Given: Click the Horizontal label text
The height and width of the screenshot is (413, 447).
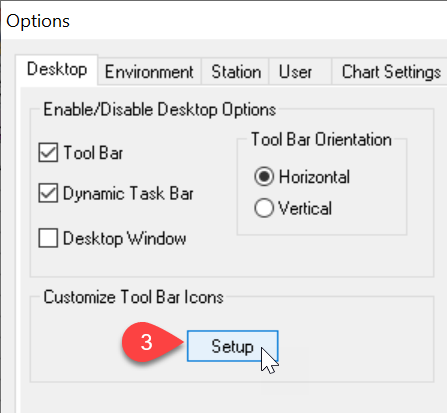Looking at the screenshot, I should pos(314,177).
